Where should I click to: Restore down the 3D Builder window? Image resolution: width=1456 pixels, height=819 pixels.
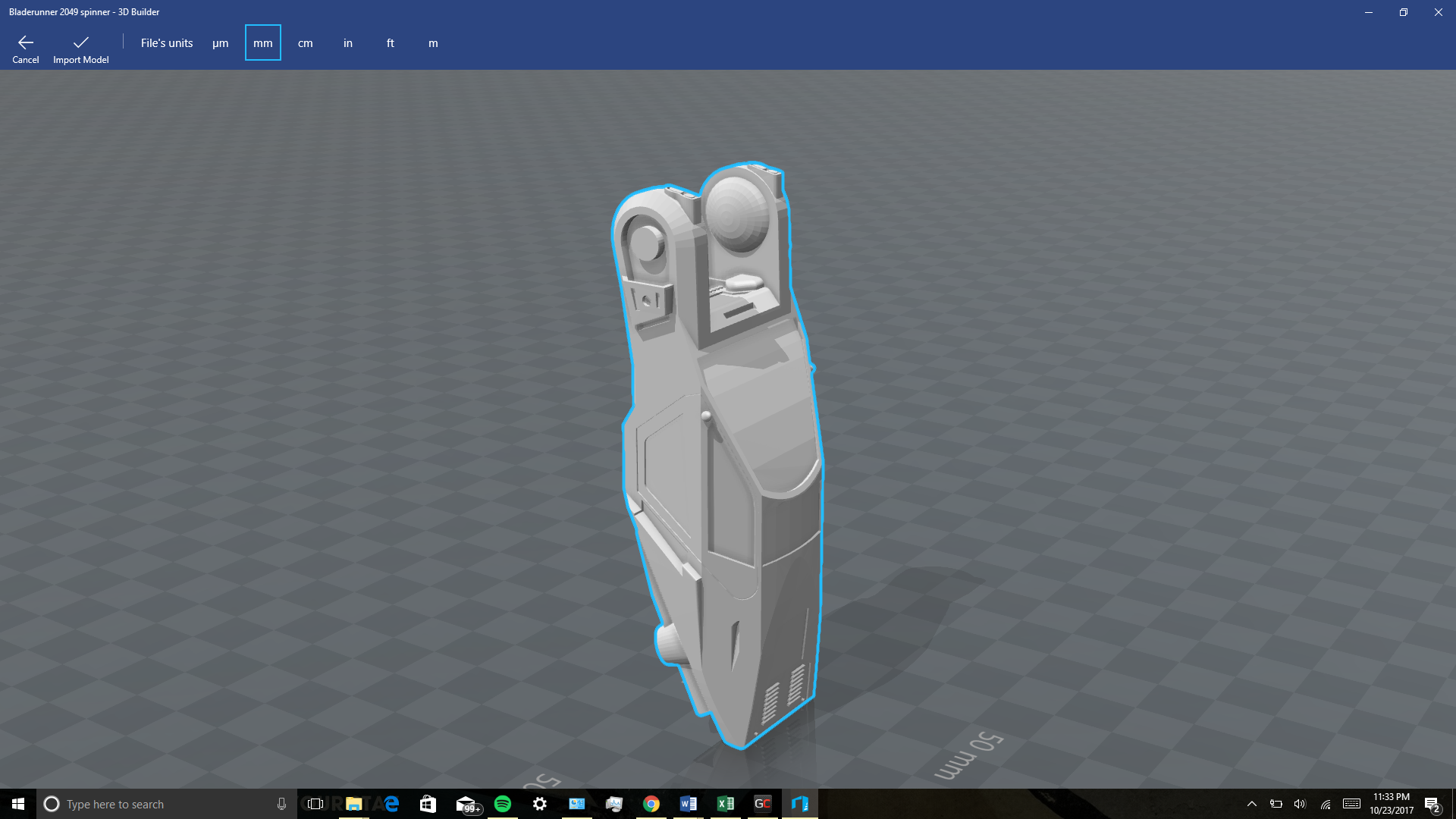(1404, 12)
